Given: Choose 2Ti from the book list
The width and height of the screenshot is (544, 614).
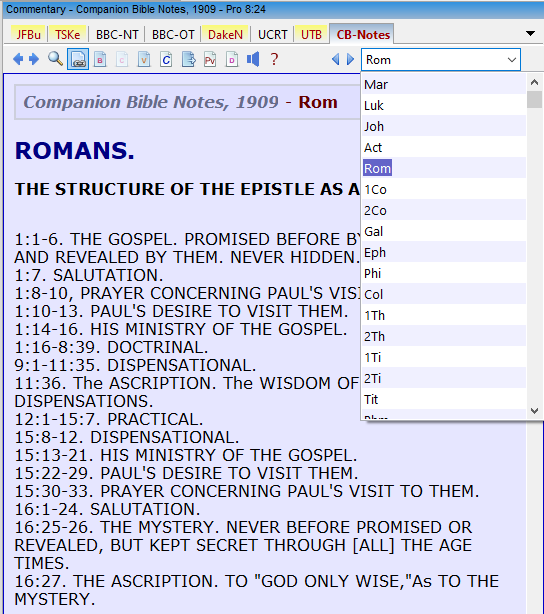Looking at the screenshot, I should (444, 379).
